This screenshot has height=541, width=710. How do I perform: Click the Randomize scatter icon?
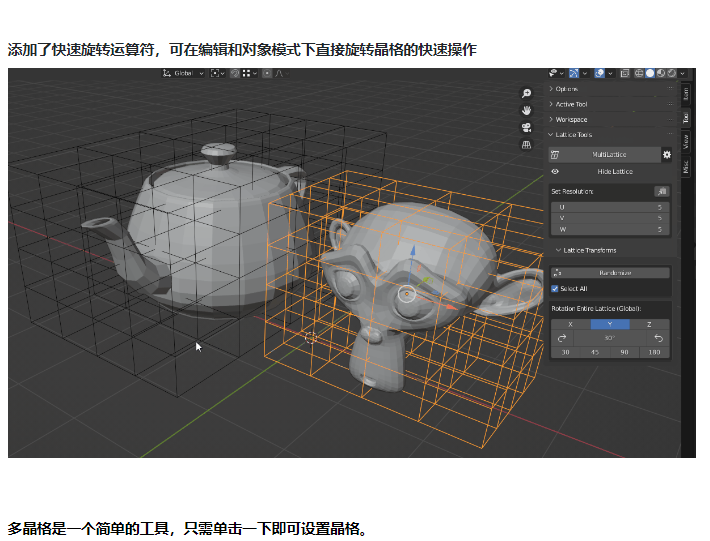[x=557, y=273]
